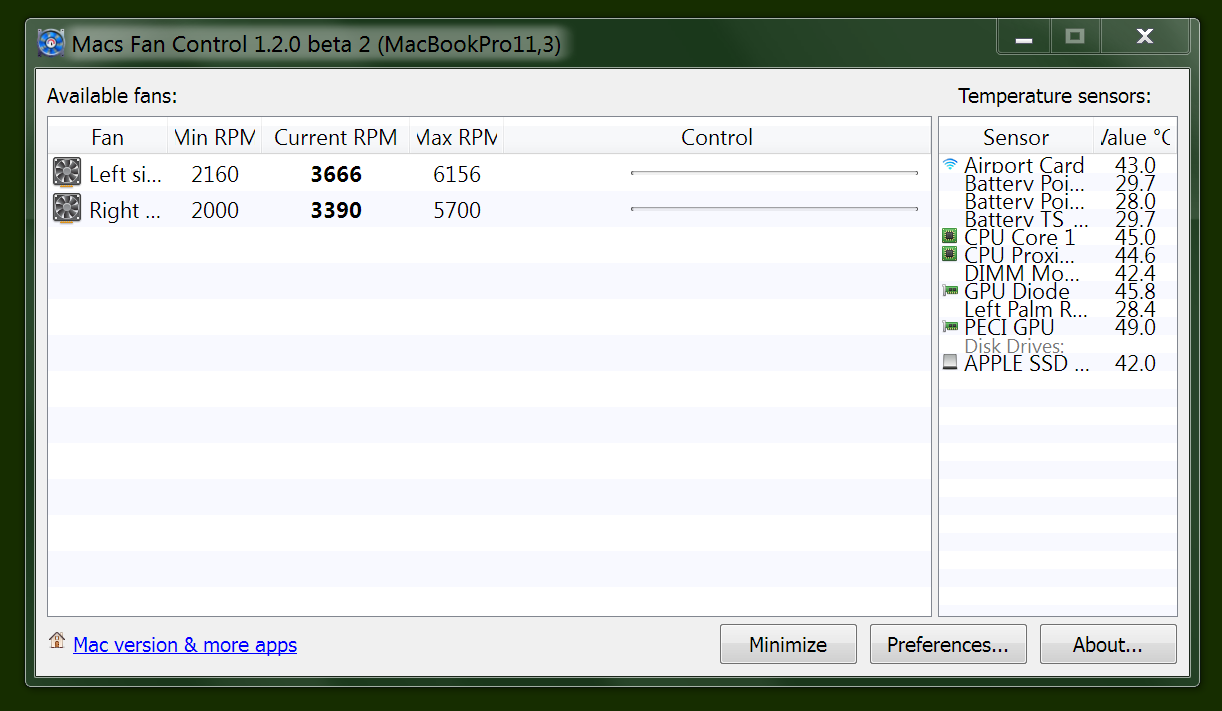Sort by the Current RPM column header
Screen dimensions: 1222x711
tap(336, 137)
